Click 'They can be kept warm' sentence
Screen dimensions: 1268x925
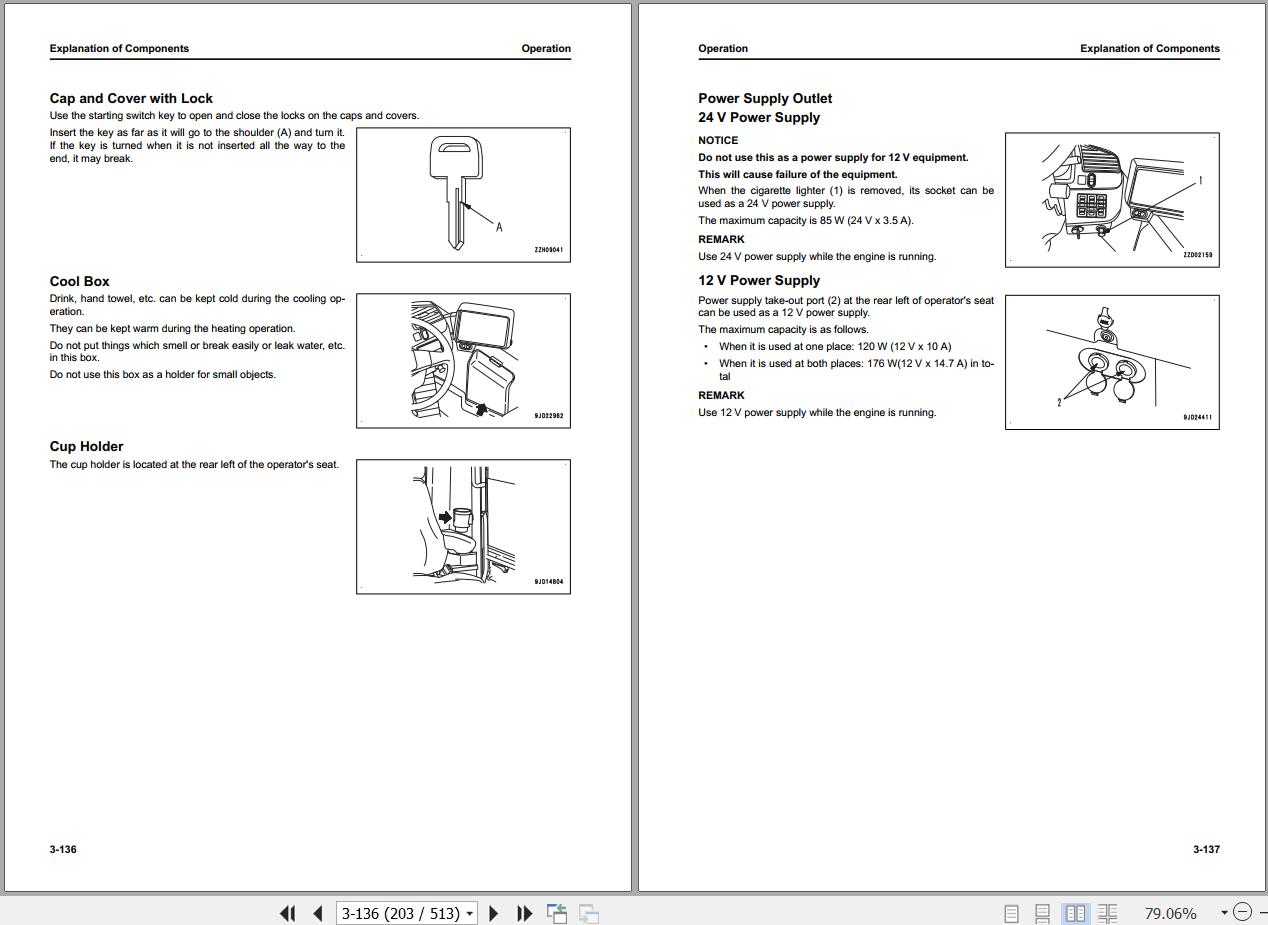click(173, 328)
